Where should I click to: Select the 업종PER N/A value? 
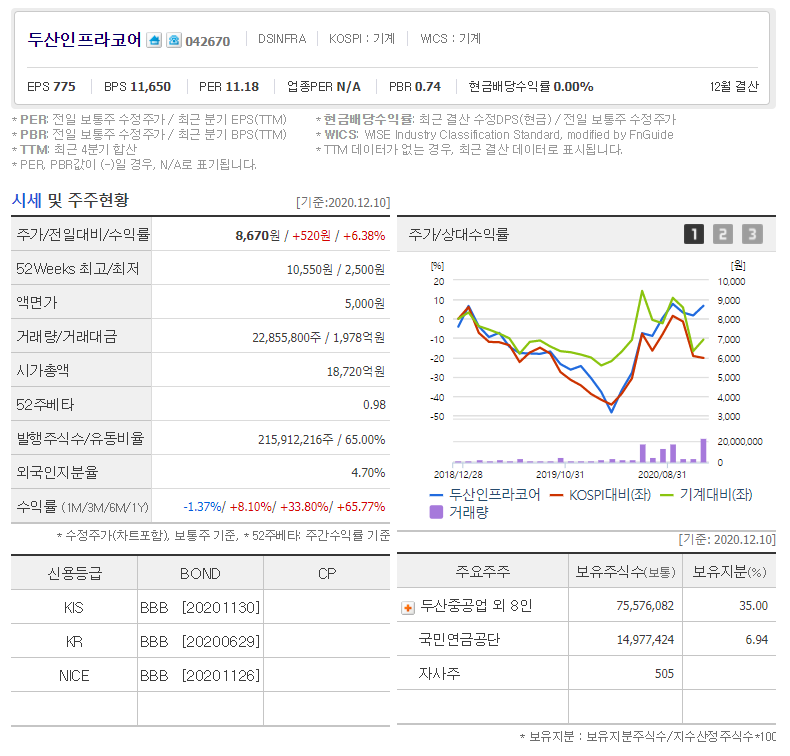(324, 87)
